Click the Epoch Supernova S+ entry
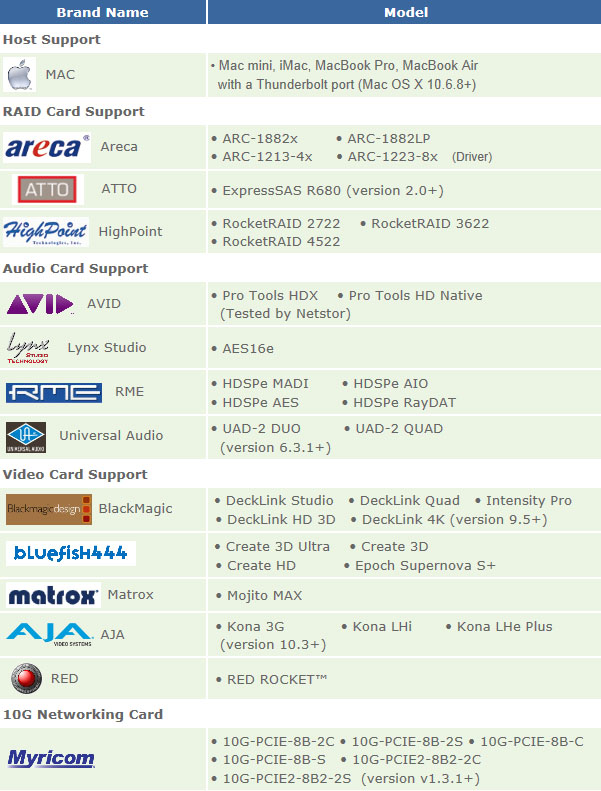This screenshot has height=791, width=601. (x=425, y=566)
